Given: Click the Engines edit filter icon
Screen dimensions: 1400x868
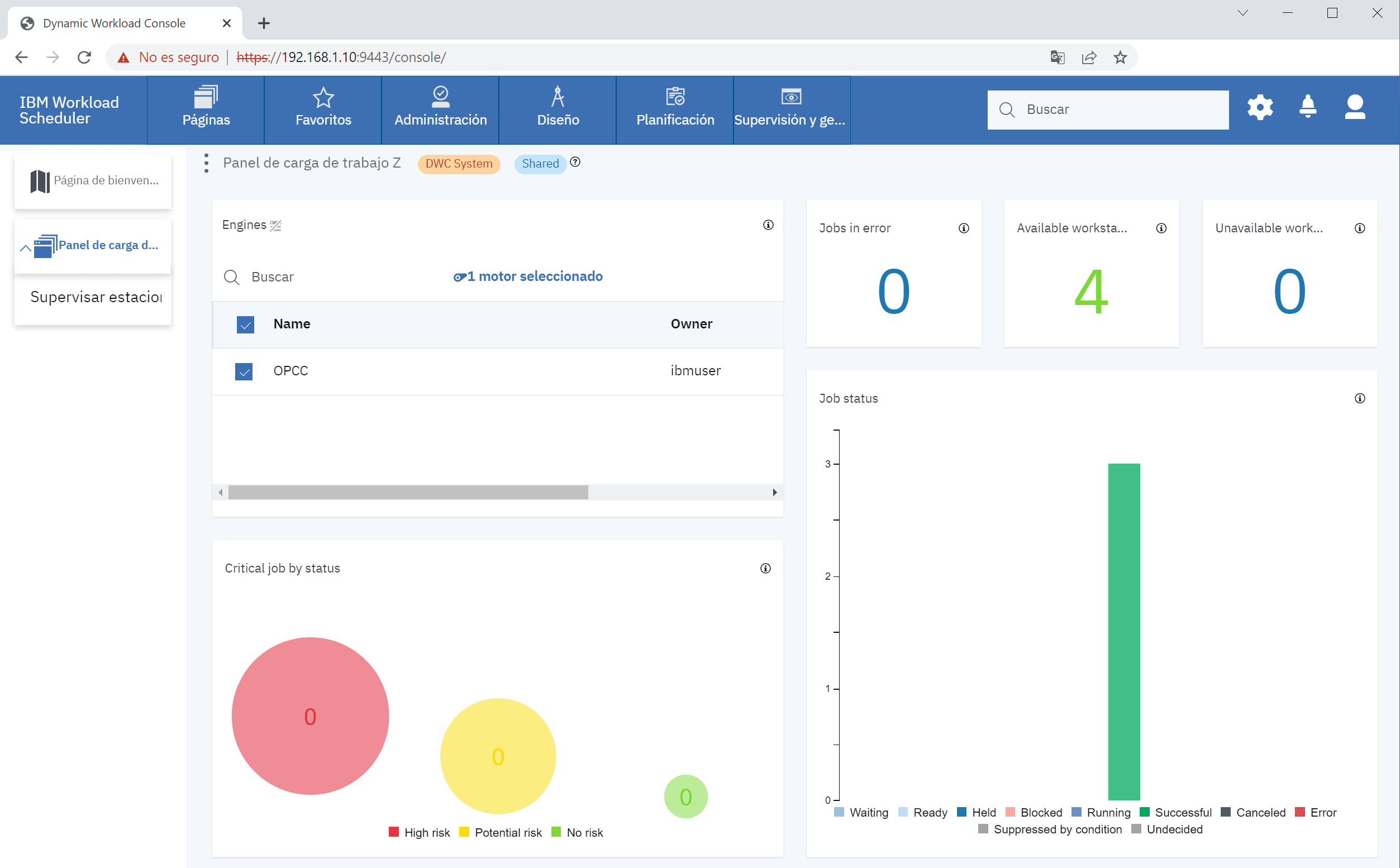Looking at the screenshot, I should 275,226.
